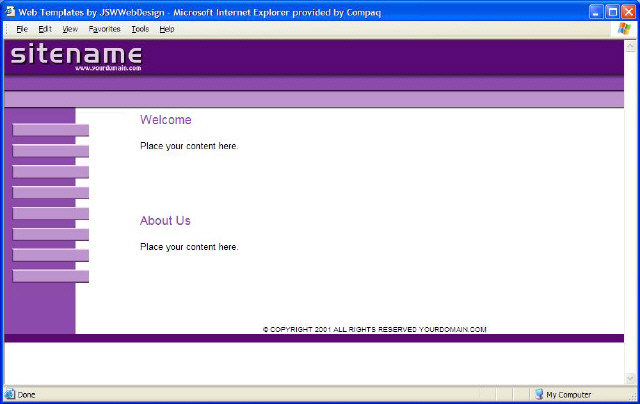640x404 pixels.
Task: Select the bottommost sidebar navigation button
Action: (50, 276)
